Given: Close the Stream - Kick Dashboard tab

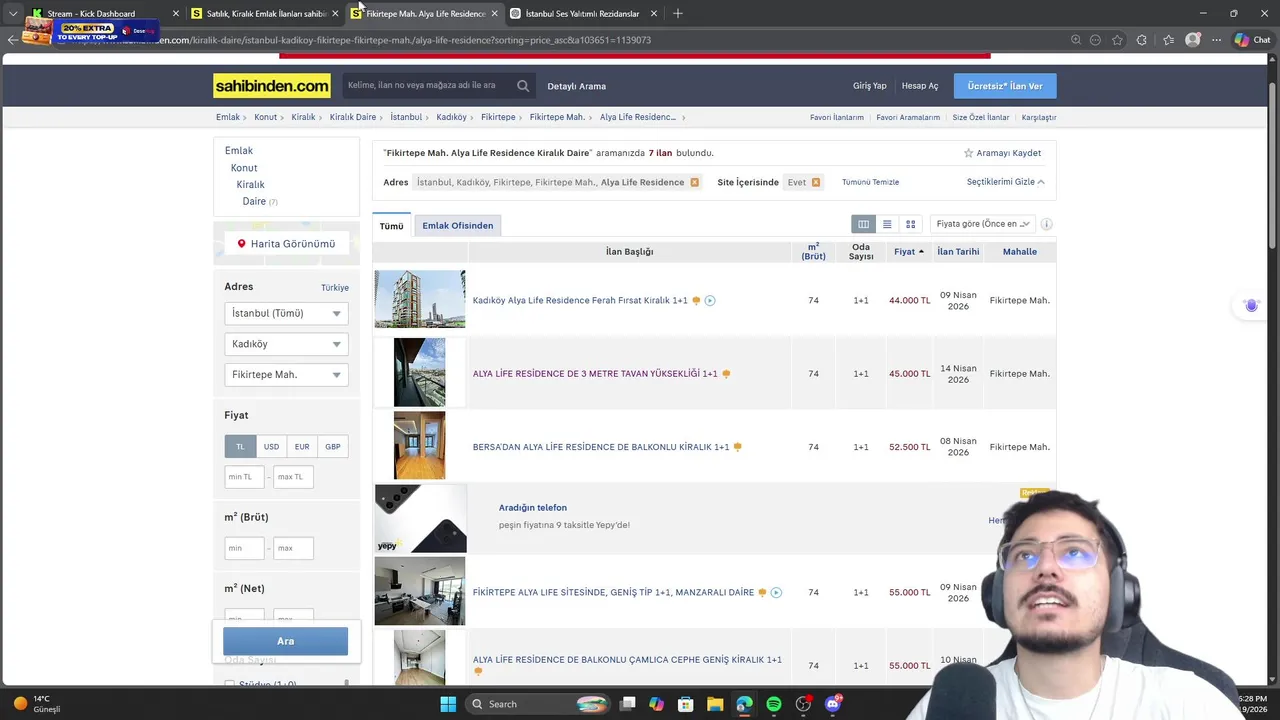Looking at the screenshot, I should [x=176, y=13].
